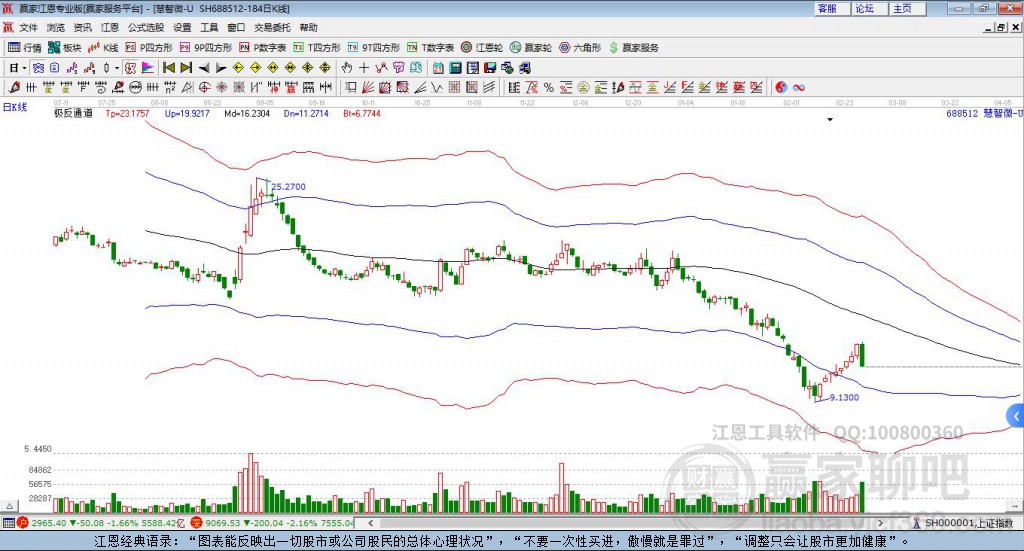The width and height of the screenshot is (1024, 551).
Task: Open the T数字表 time table
Action: click(x=430, y=48)
